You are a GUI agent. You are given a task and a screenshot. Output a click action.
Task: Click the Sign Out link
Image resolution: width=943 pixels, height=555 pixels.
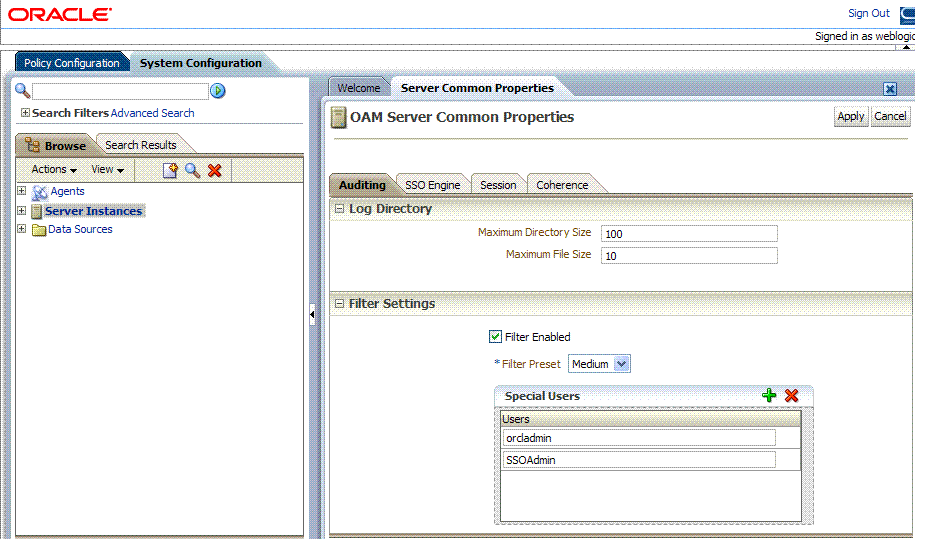coord(868,13)
